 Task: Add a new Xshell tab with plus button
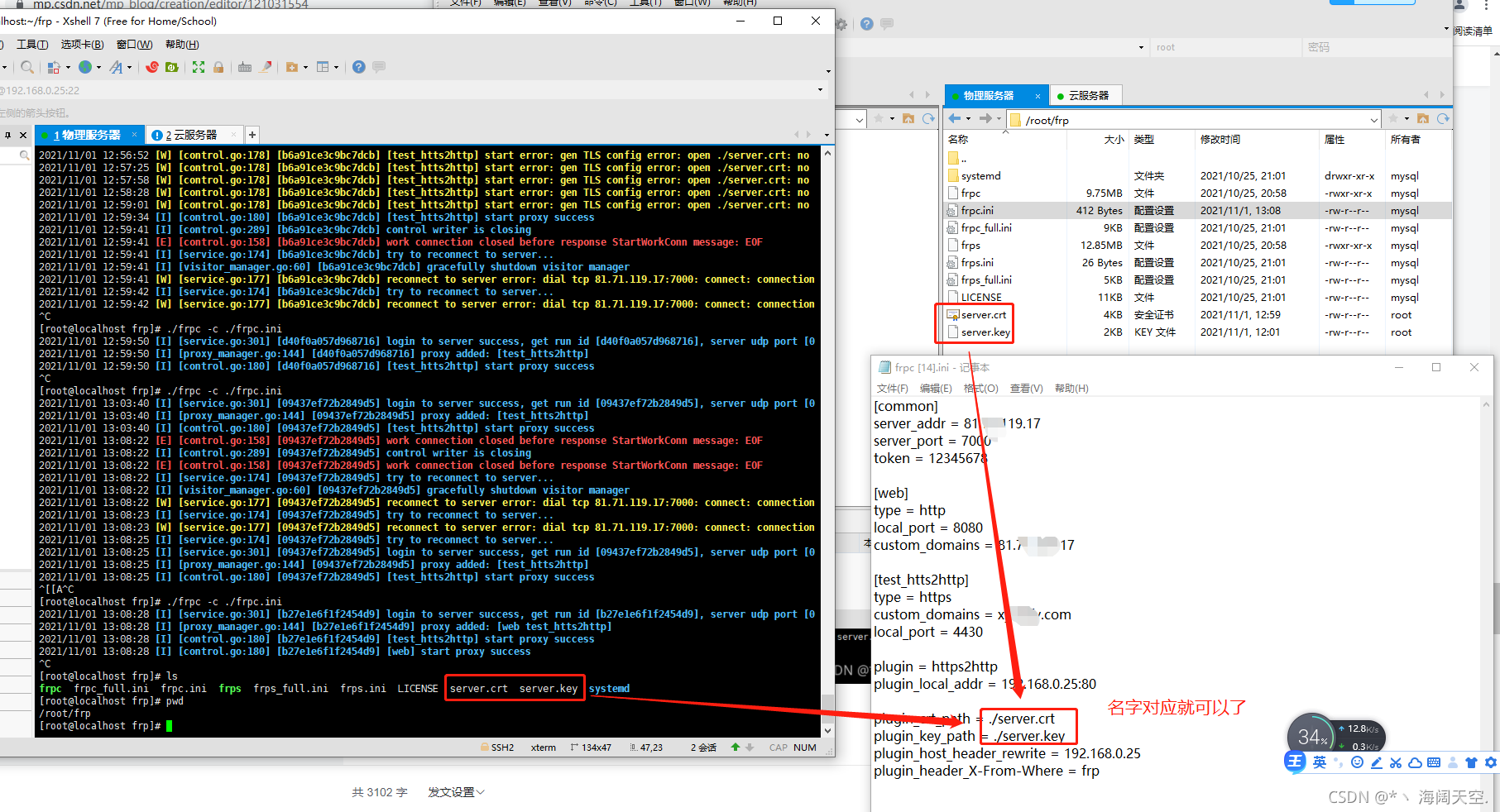coord(252,135)
